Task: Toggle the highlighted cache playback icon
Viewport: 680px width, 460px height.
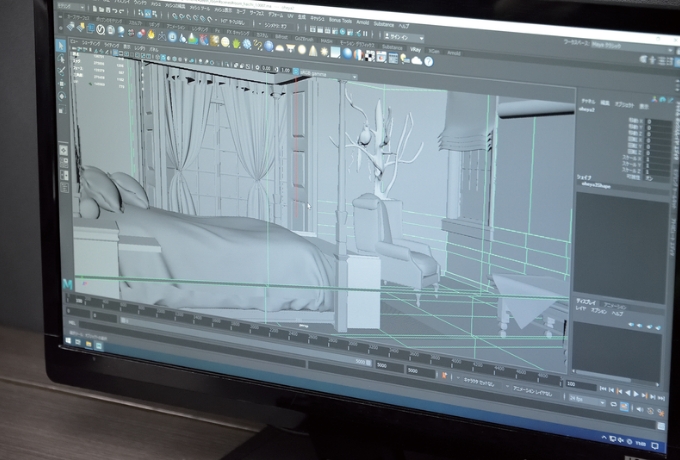Action: pyautogui.click(x=624, y=407)
